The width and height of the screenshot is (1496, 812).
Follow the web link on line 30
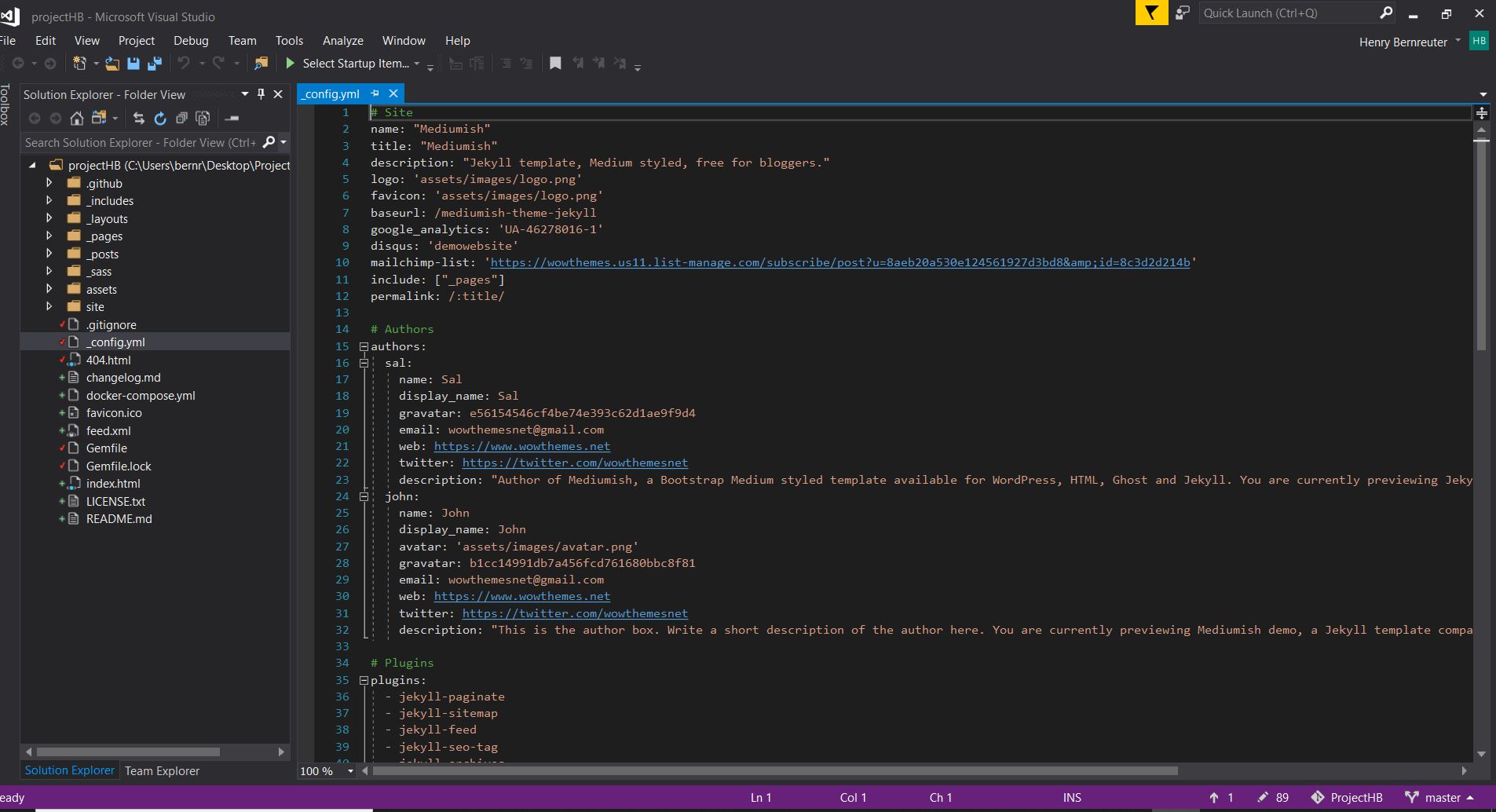[x=522, y=596]
